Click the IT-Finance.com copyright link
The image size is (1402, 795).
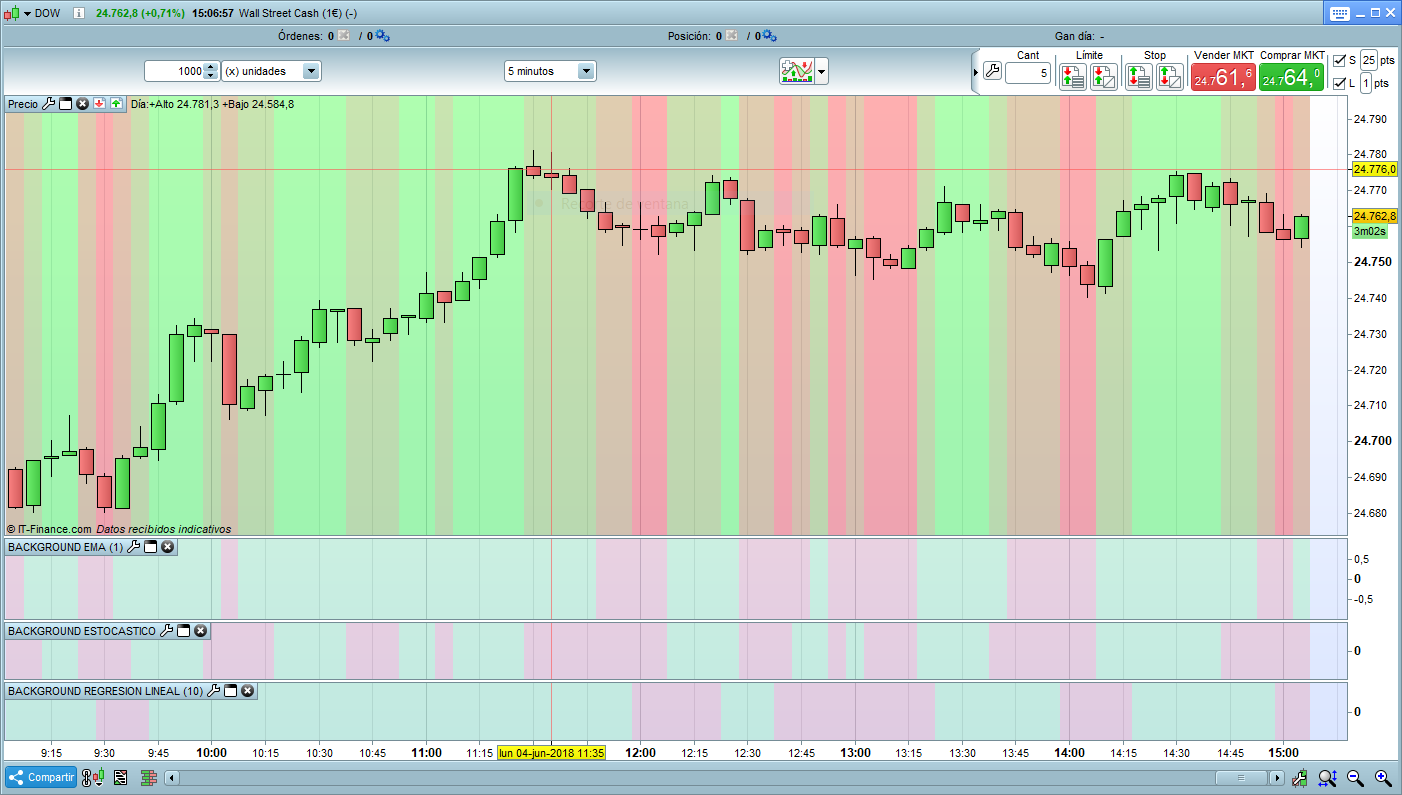49,529
